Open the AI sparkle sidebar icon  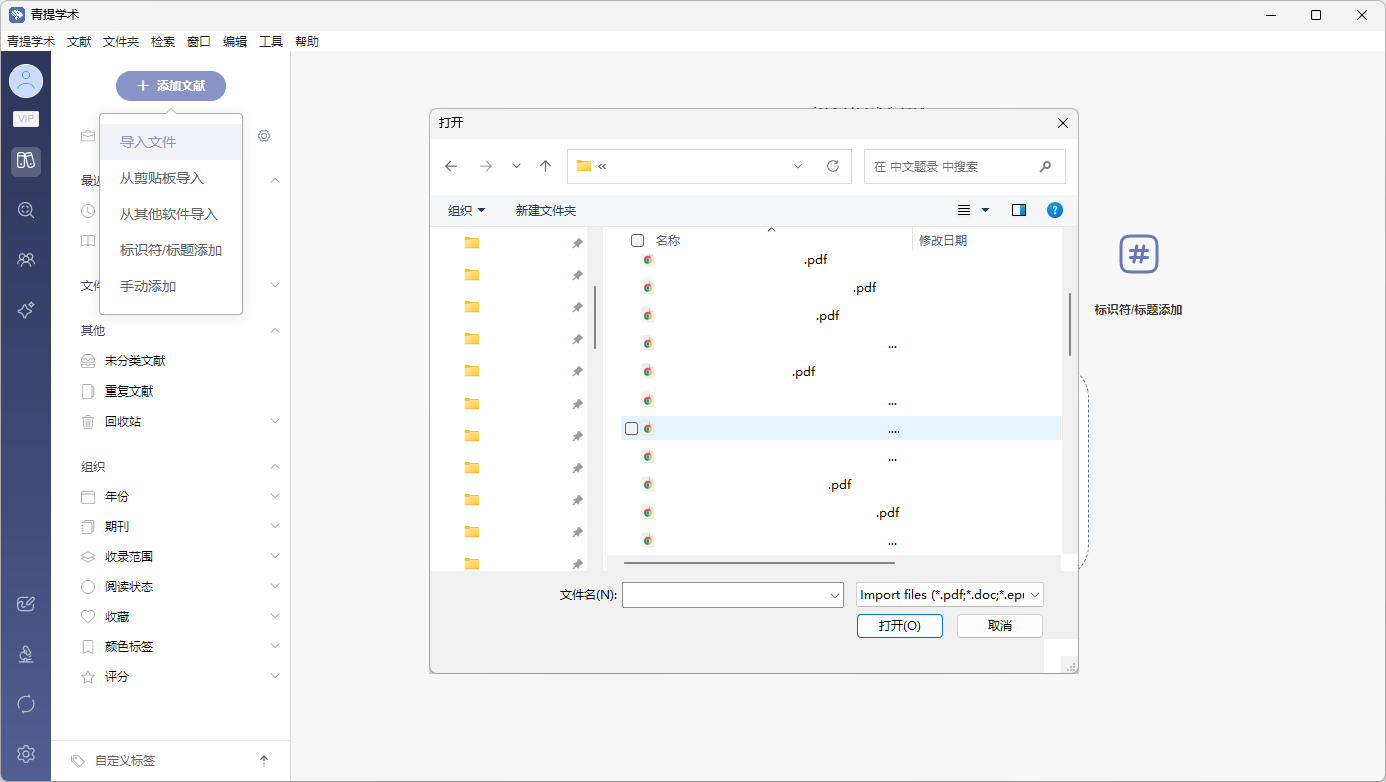pos(26,311)
